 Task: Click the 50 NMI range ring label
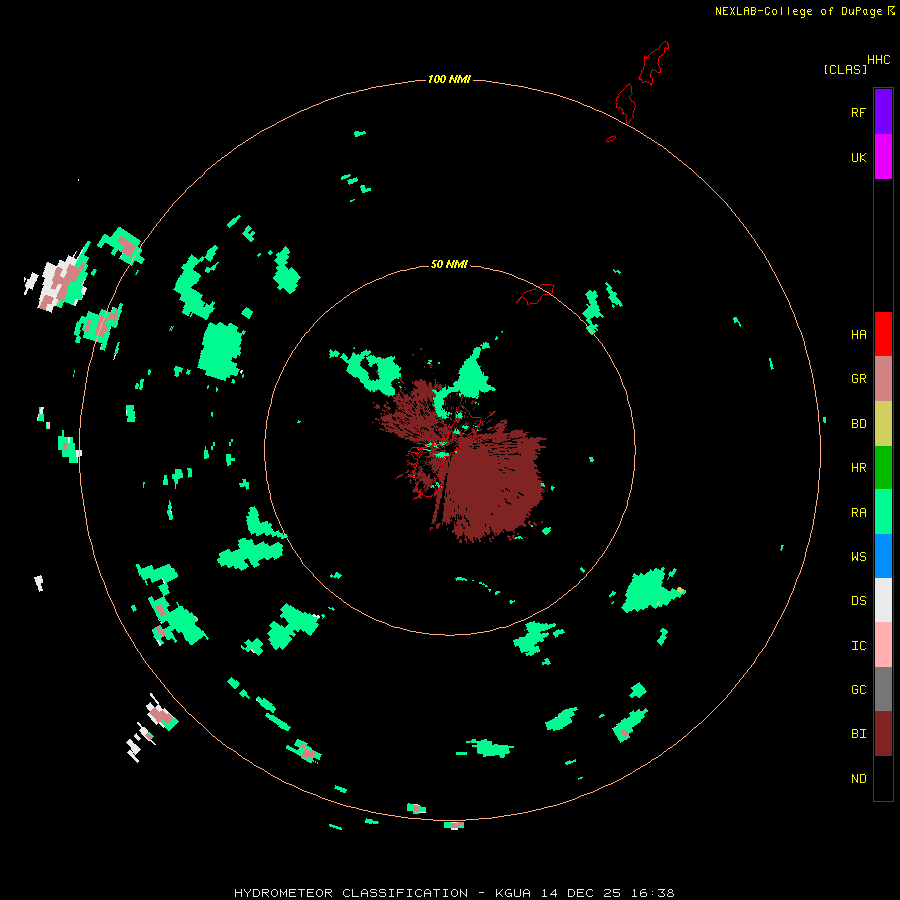pos(449,264)
